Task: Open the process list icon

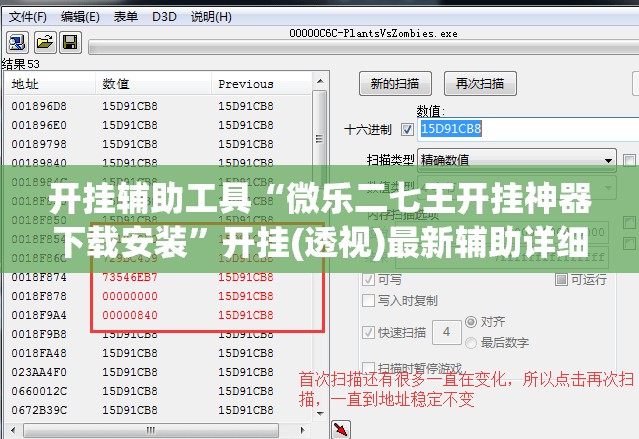Action: [x=18, y=42]
